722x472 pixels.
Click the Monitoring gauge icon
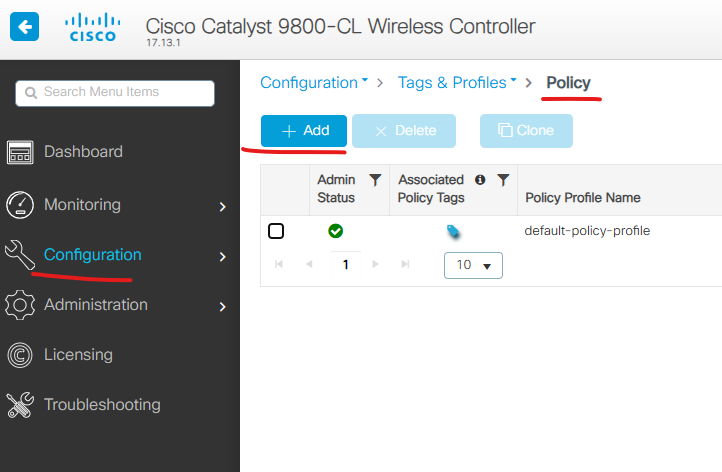[20, 204]
